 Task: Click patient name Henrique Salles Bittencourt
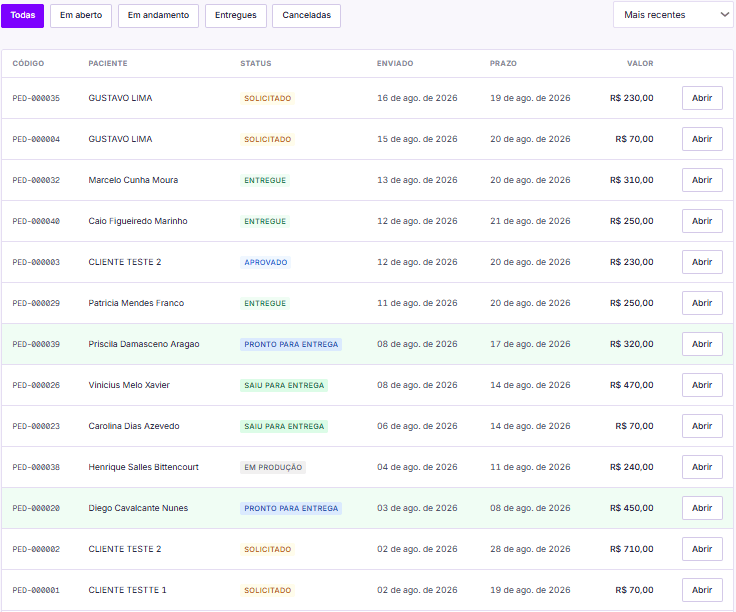[144, 467]
